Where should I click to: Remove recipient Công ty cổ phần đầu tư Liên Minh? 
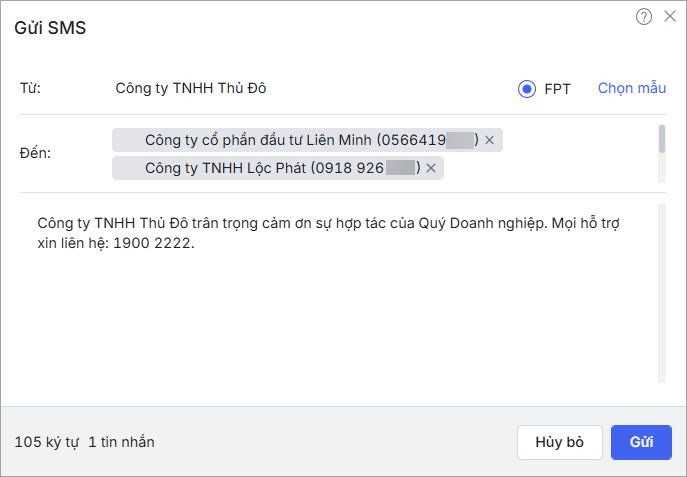490,140
